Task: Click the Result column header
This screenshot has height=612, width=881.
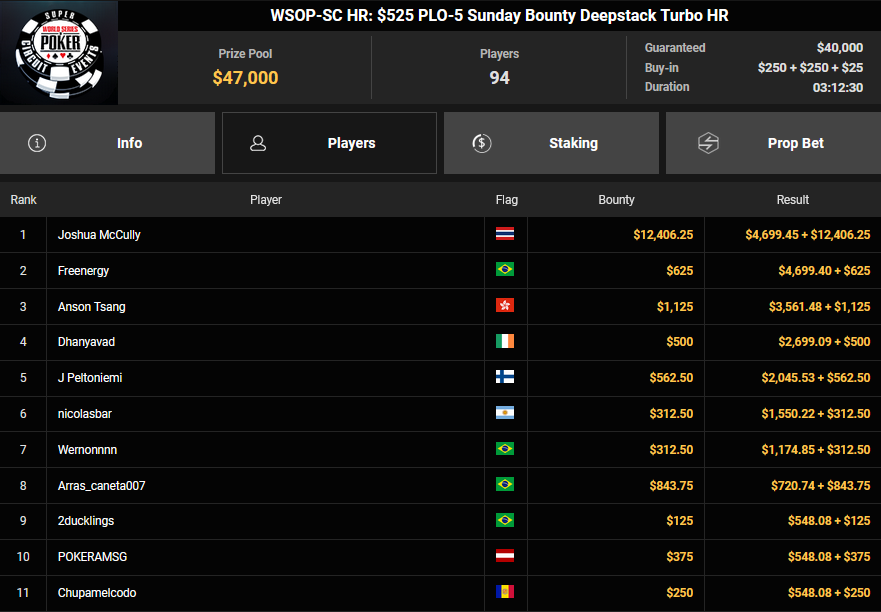Action: pos(792,200)
